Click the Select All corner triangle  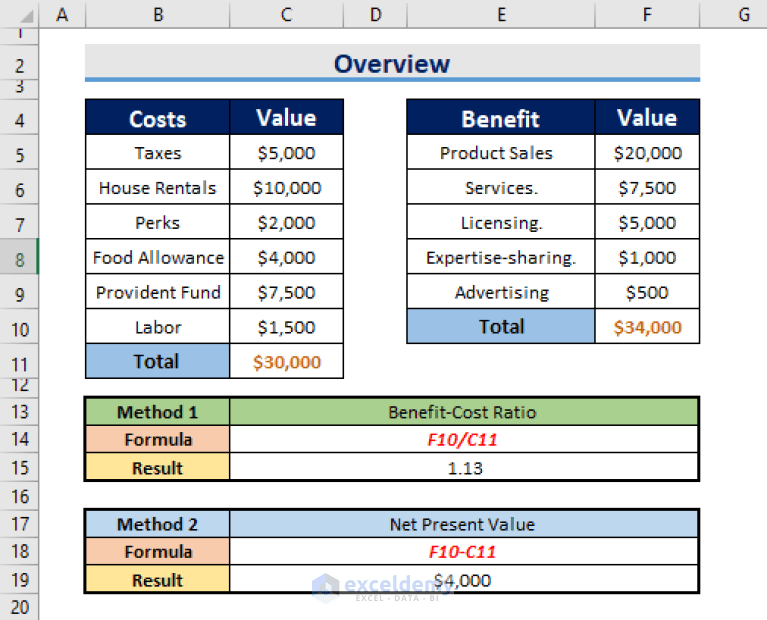(26, 16)
